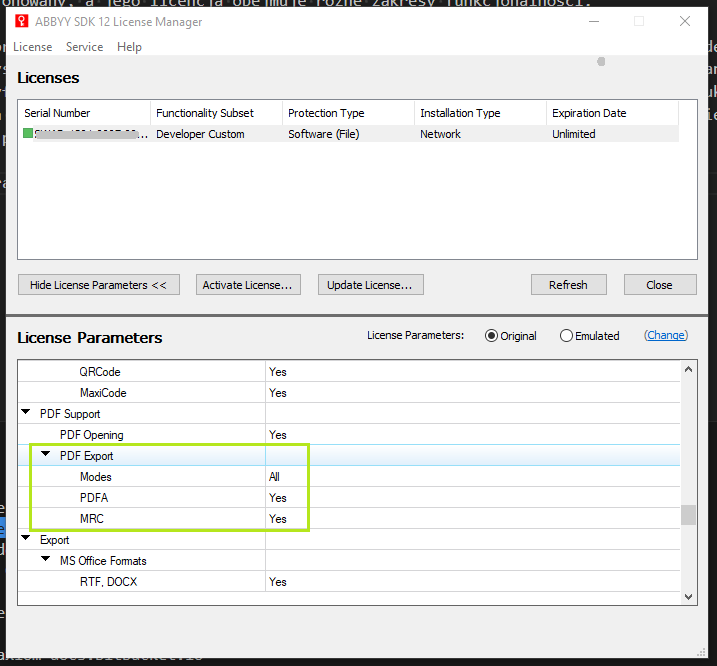Click the Software (File) cell
The image size is (717, 666).
pyautogui.click(x=324, y=134)
